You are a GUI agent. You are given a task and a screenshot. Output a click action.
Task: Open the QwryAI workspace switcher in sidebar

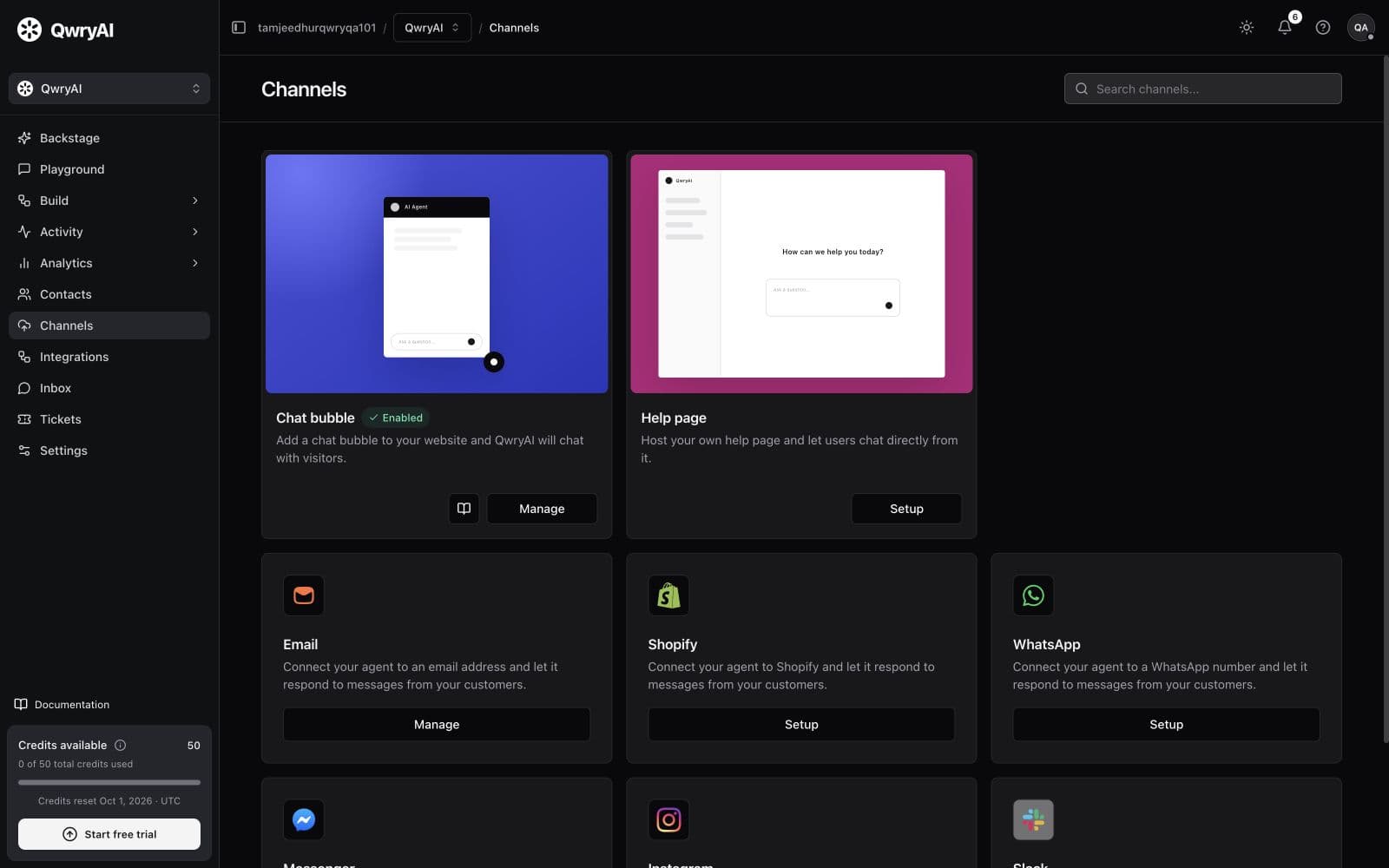point(109,89)
